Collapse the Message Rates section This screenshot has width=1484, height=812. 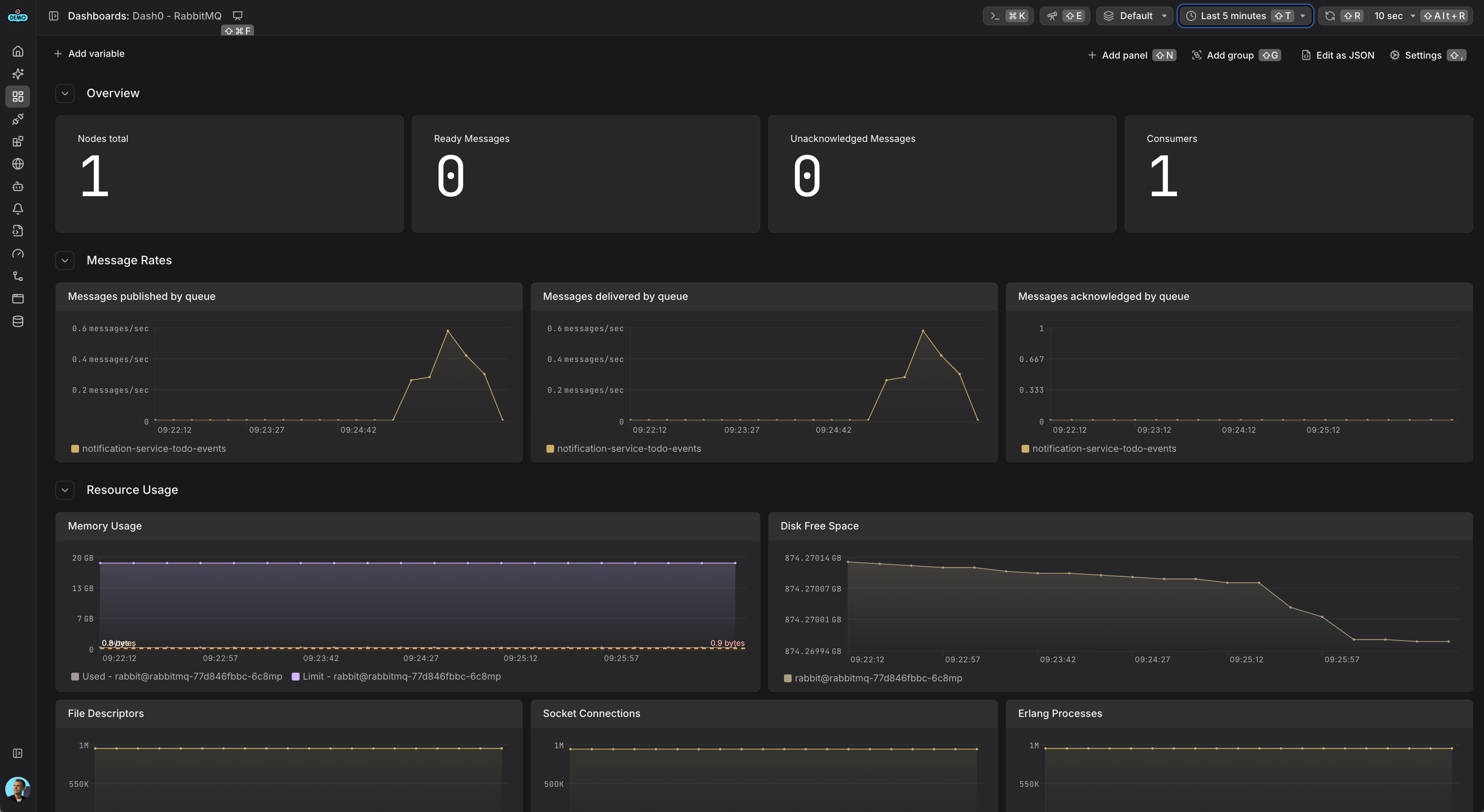click(65, 260)
